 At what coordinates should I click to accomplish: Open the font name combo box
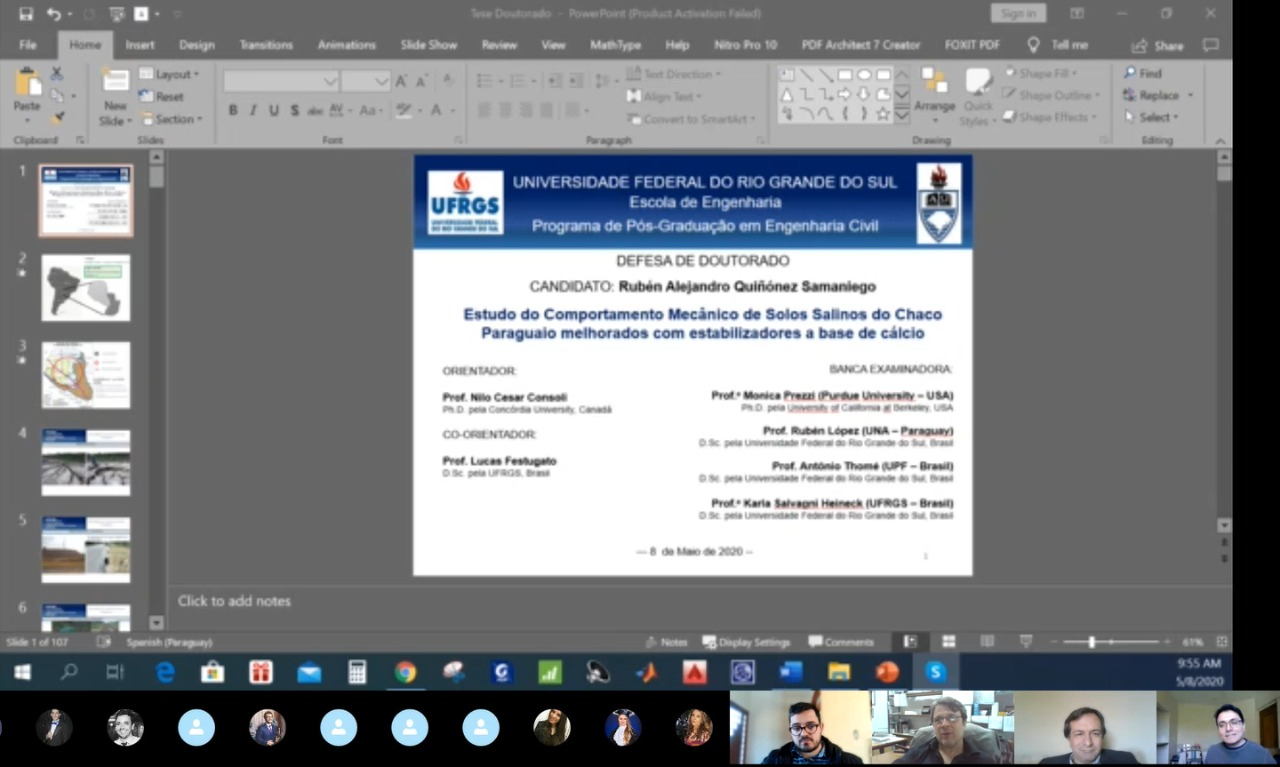281,81
